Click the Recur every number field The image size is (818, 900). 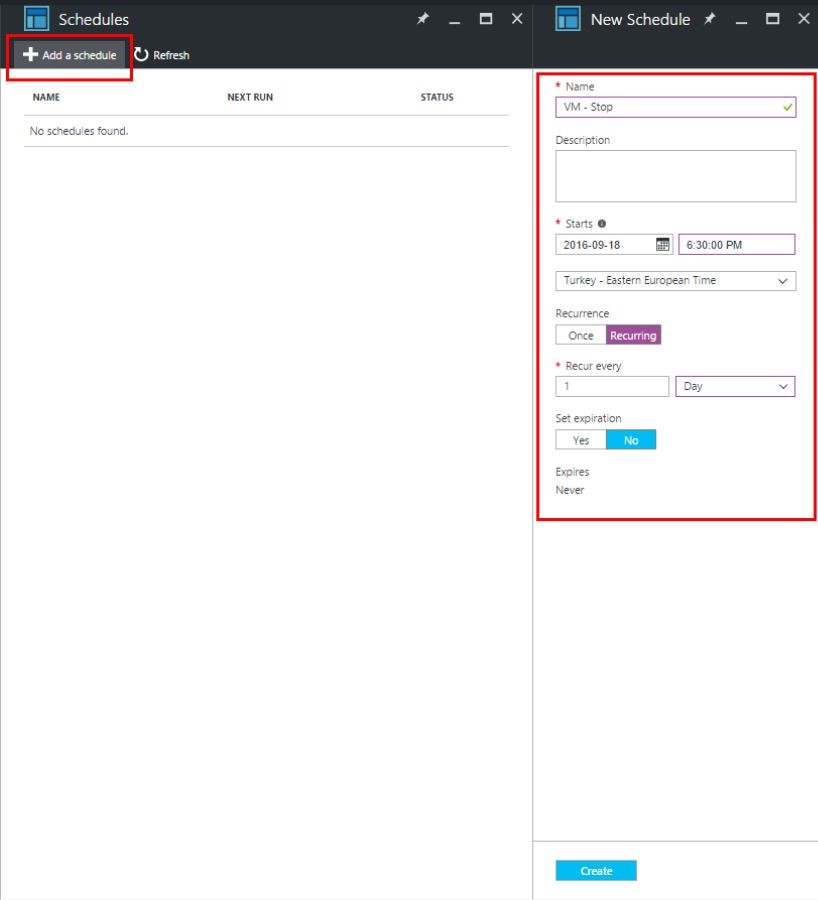click(x=612, y=386)
